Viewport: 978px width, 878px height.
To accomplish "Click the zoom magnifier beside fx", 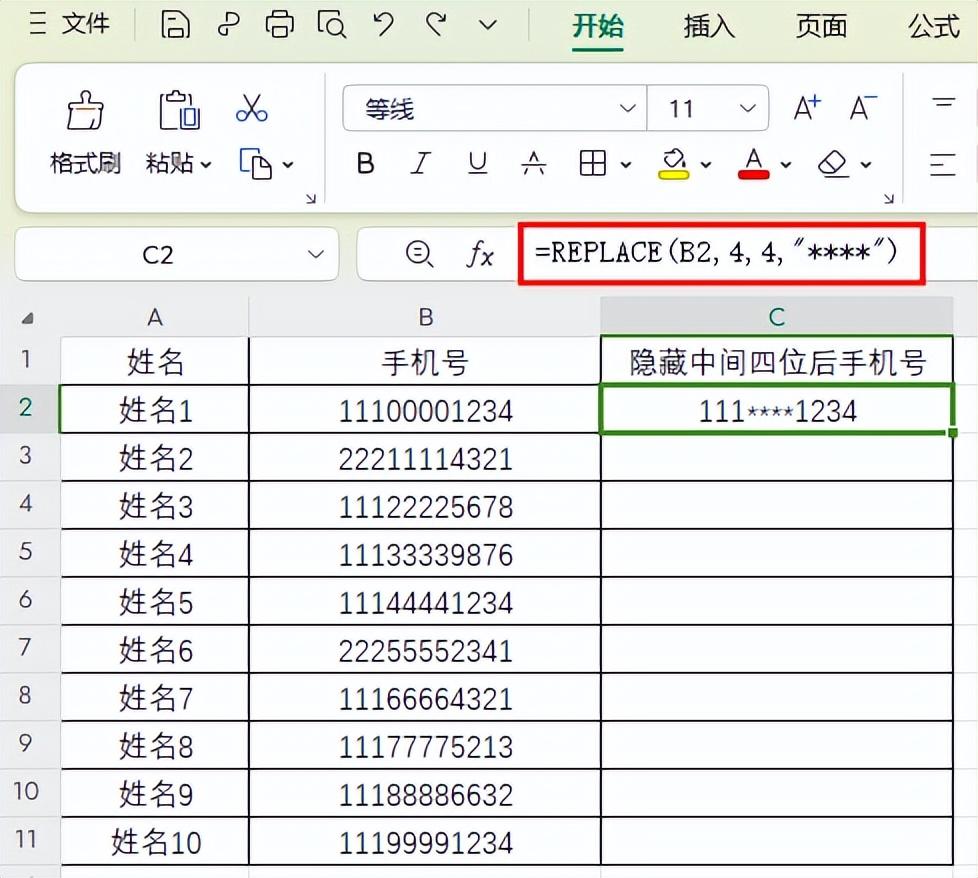I will click(x=419, y=254).
